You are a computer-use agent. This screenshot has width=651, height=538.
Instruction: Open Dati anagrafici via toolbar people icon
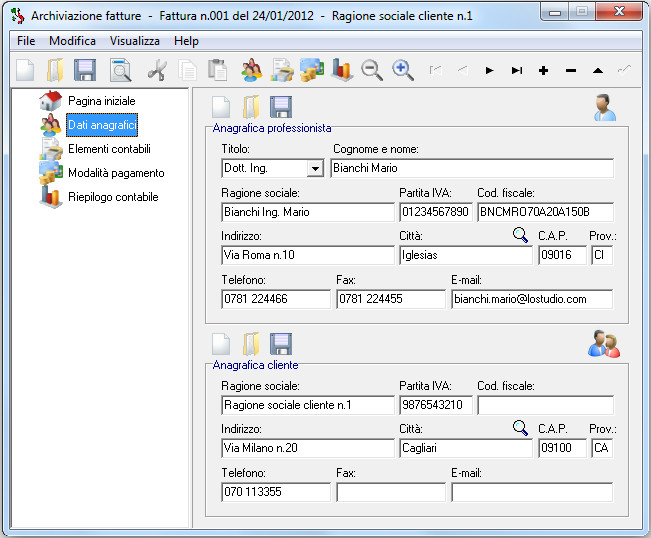[x=252, y=70]
